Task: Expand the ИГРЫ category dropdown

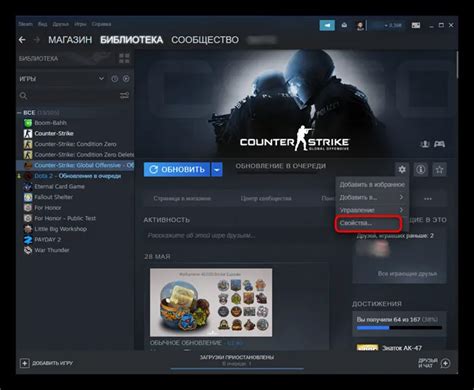Action: (101, 79)
